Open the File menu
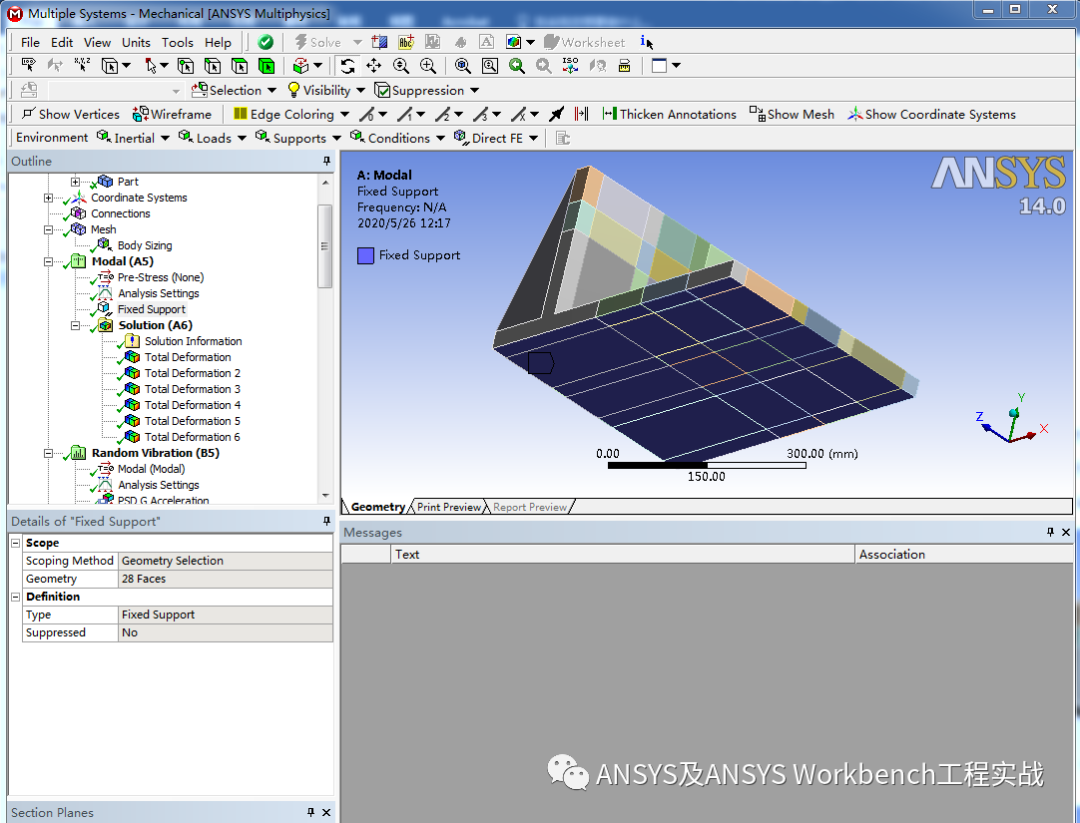This screenshot has height=823, width=1080. (30, 43)
